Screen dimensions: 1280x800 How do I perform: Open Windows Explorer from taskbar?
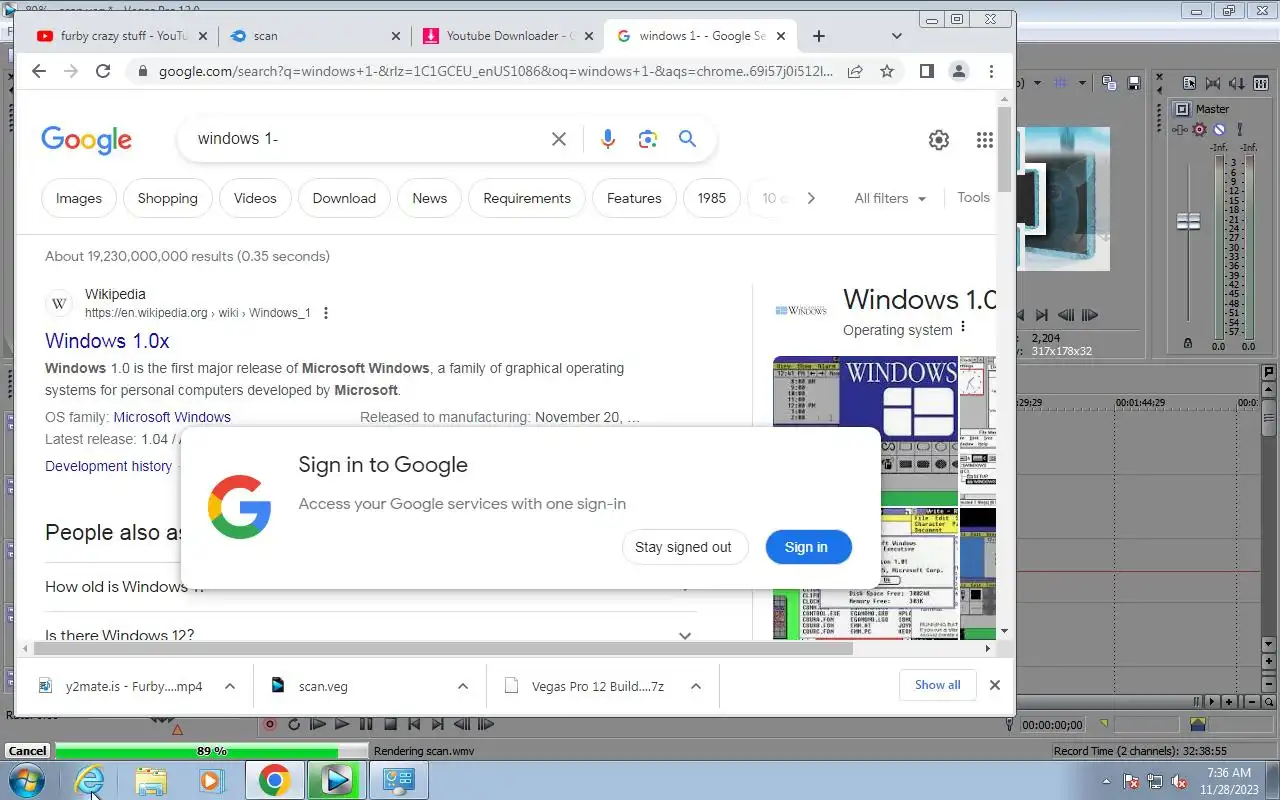pyautogui.click(x=151, y=781)
